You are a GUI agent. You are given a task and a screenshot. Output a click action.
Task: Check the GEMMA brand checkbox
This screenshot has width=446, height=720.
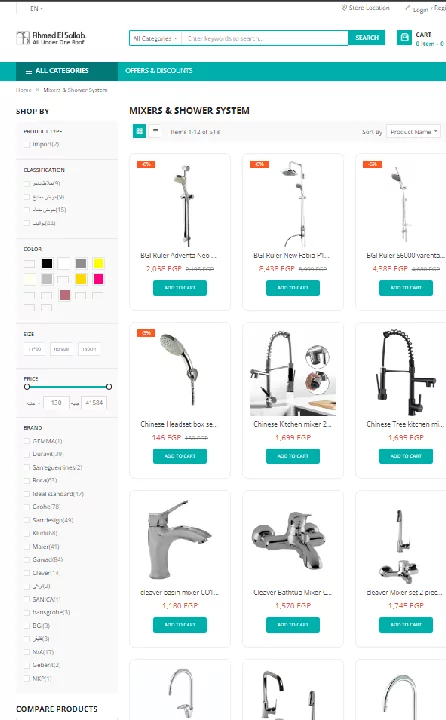(27, 441)
